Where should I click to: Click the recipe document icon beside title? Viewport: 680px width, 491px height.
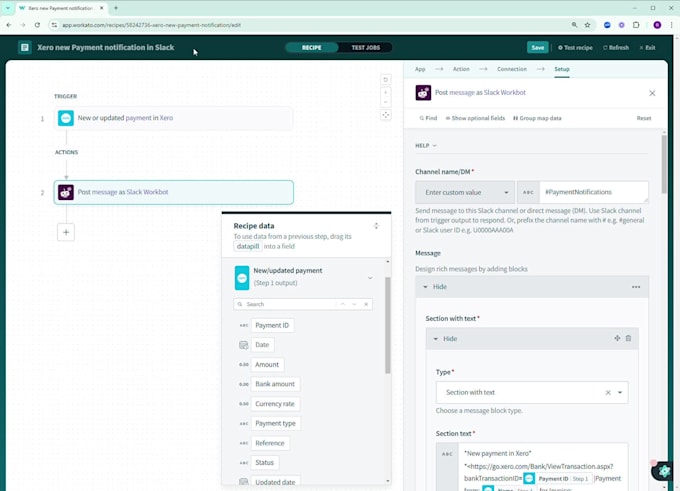pos(25,47)
